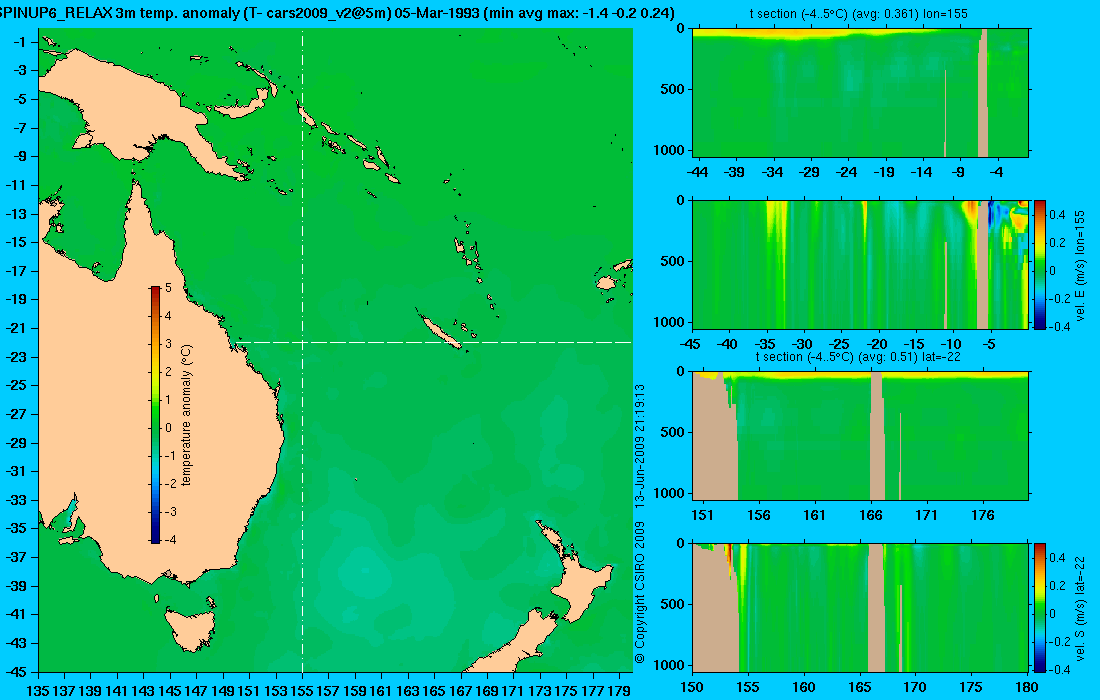Image resolution: width=1100 pixels, height=700 pixels.
Task: Open the temperature section plot at lon=155
Action: coord(860,93)
